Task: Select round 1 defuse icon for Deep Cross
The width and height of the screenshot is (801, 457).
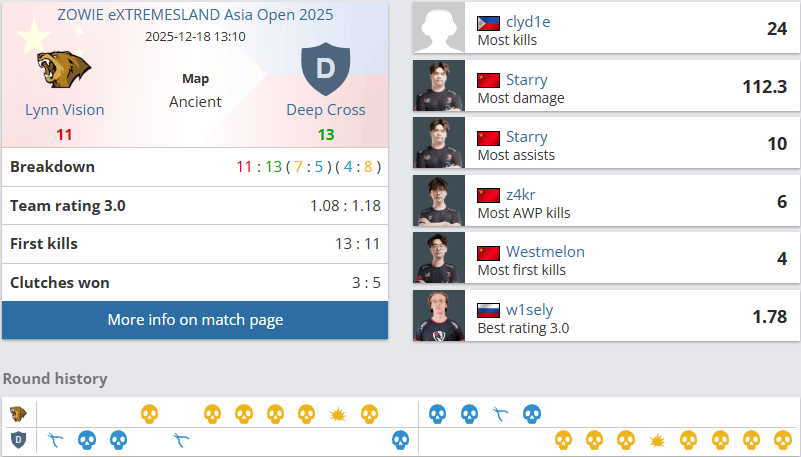Action: (55, 440)
